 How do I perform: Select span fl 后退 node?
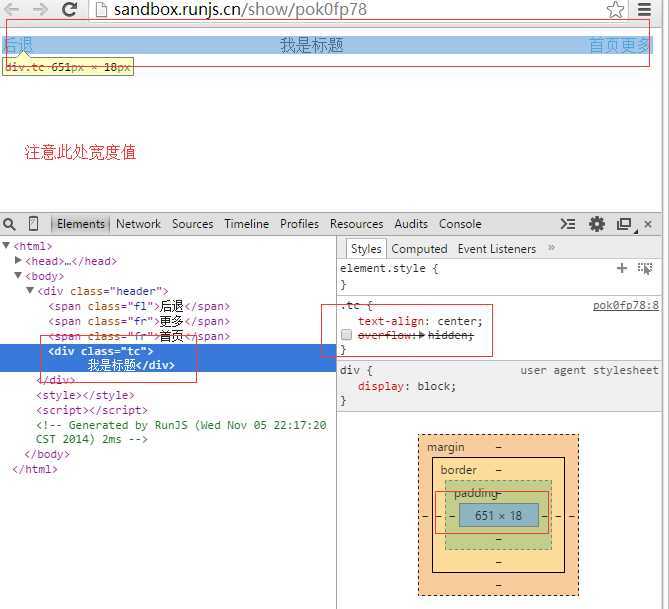[x=139, y=306]
